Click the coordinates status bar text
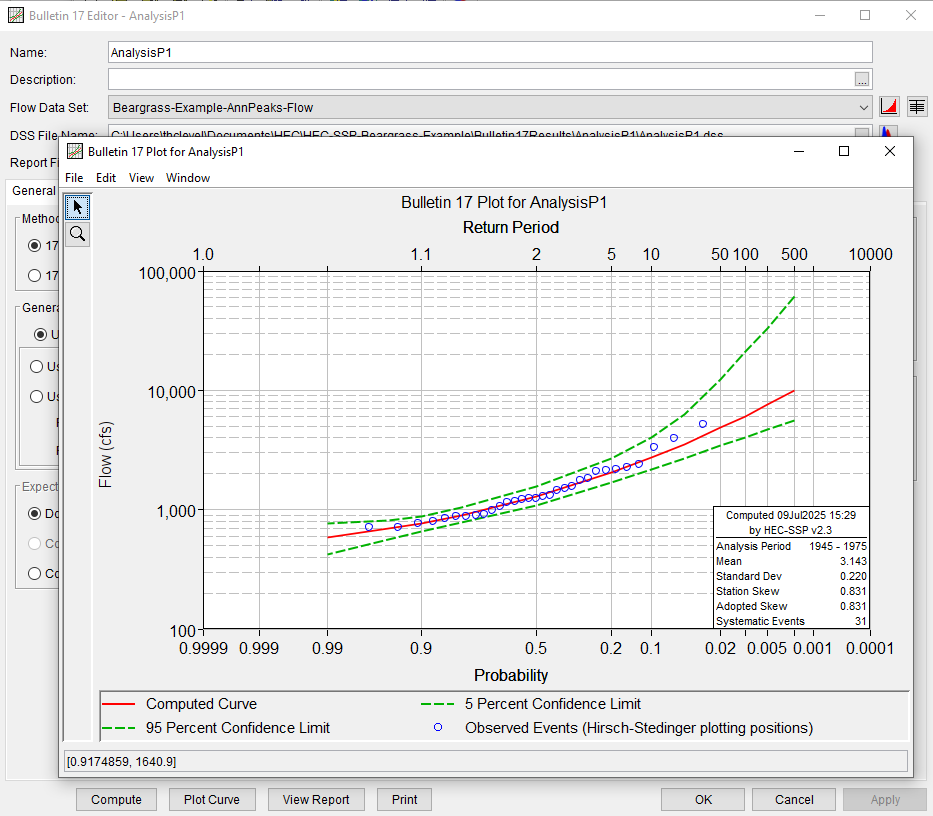 pyautogui.click(x=121, y=761)
